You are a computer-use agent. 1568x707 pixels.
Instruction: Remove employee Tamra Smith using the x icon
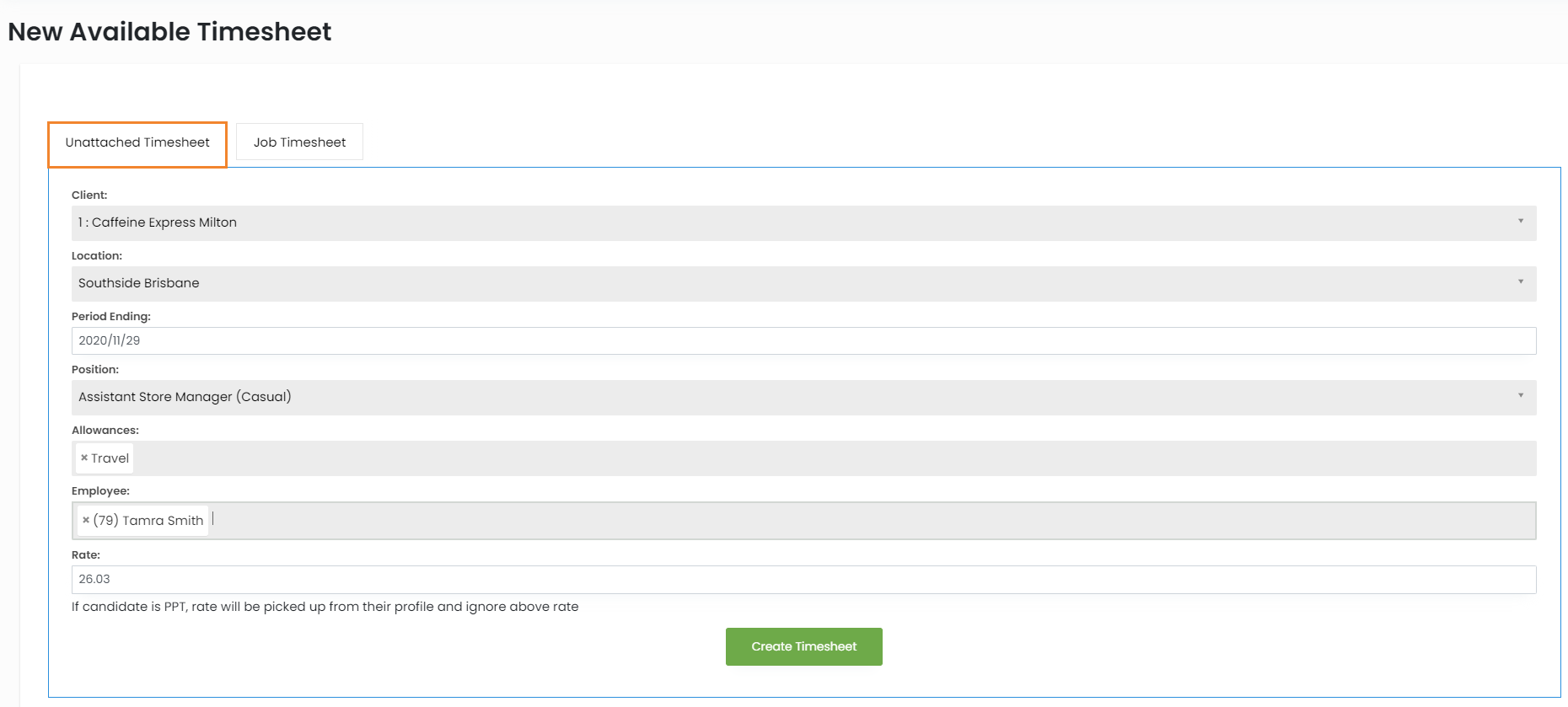(86, 521)
